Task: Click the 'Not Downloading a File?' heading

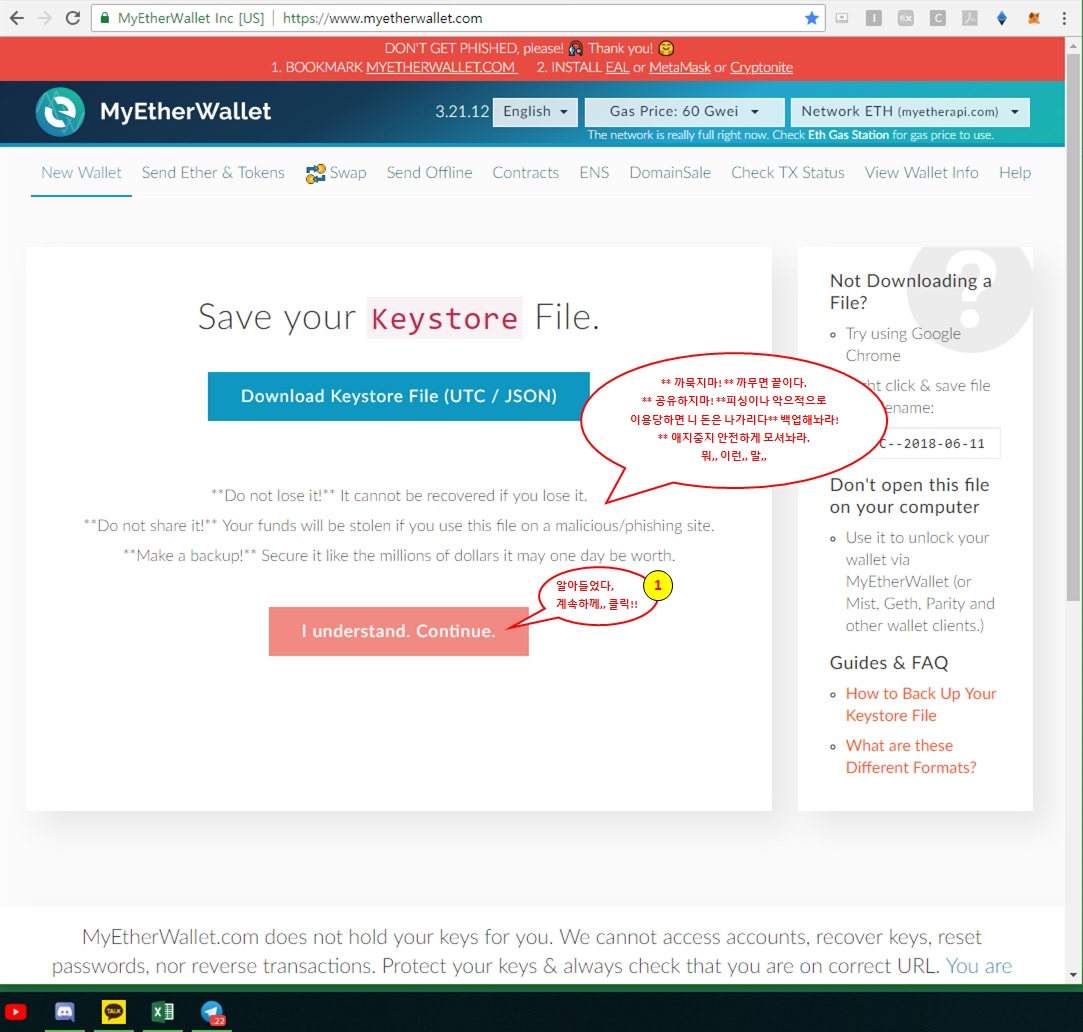Action: [910, 292]
